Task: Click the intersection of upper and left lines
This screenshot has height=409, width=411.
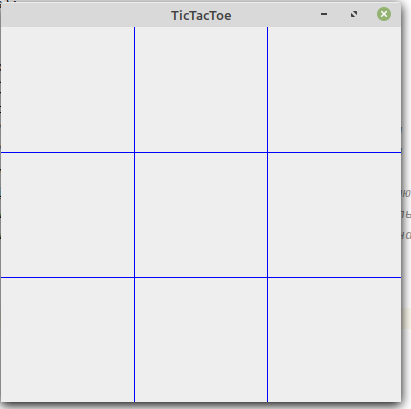Action: (134, 152)
